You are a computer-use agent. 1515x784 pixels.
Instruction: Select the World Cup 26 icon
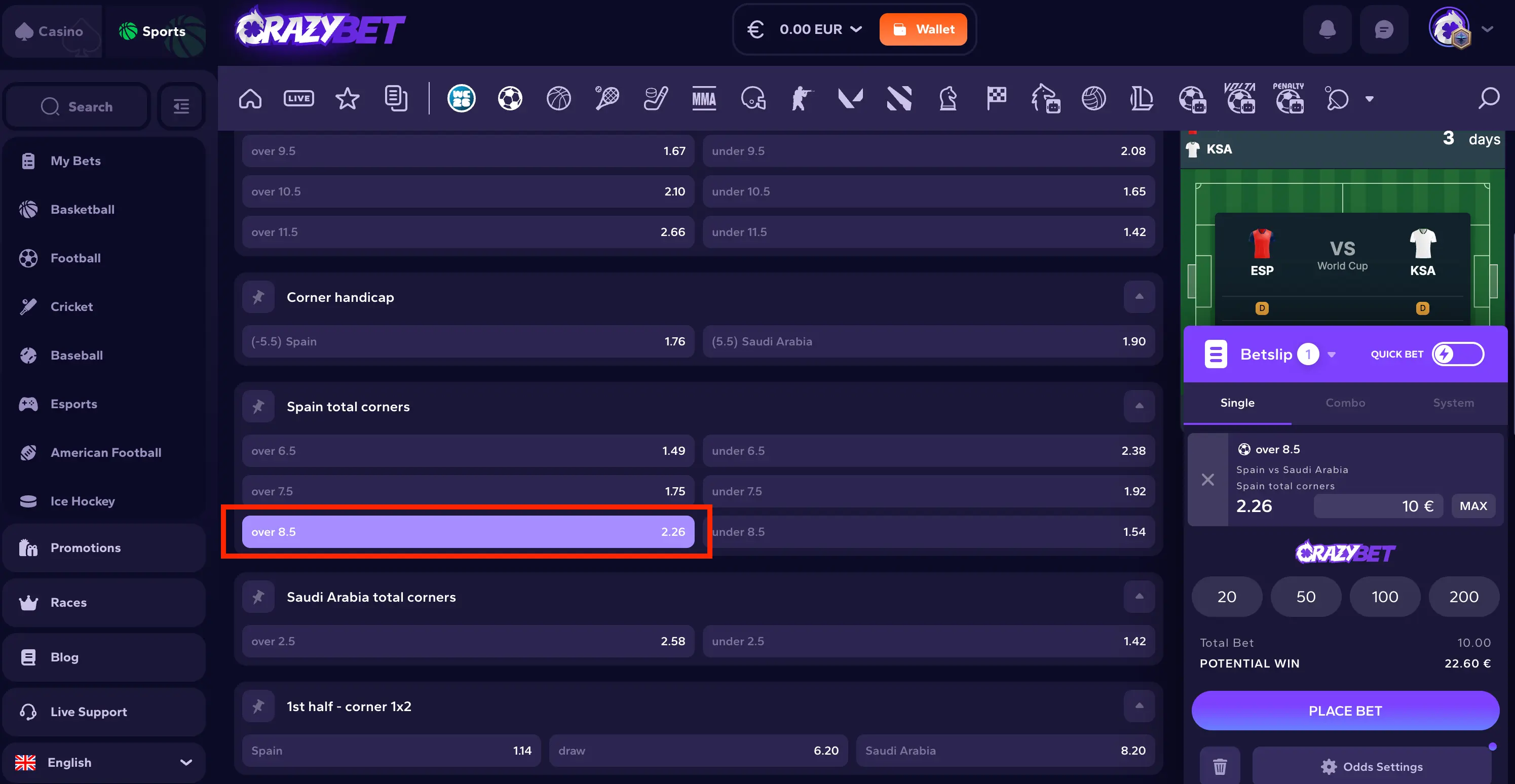(461, 98)
